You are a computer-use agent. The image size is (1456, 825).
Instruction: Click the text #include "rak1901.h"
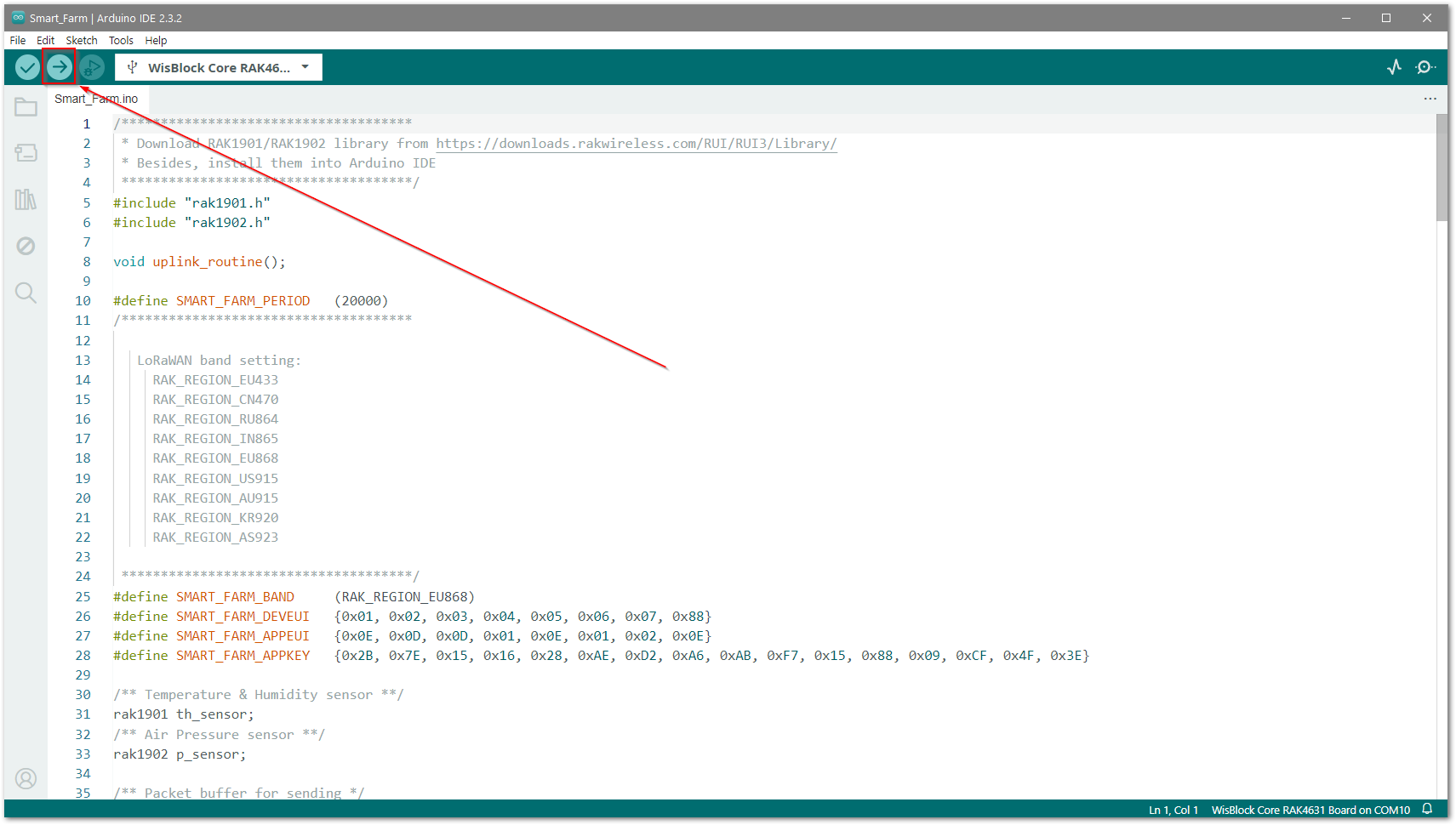click(x=191, y=202)
